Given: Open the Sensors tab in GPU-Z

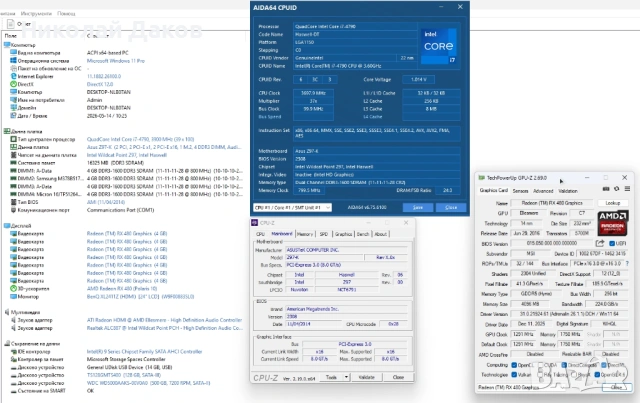Looking at the screenshot, I should pyautogui.click(x=520, y=191).
